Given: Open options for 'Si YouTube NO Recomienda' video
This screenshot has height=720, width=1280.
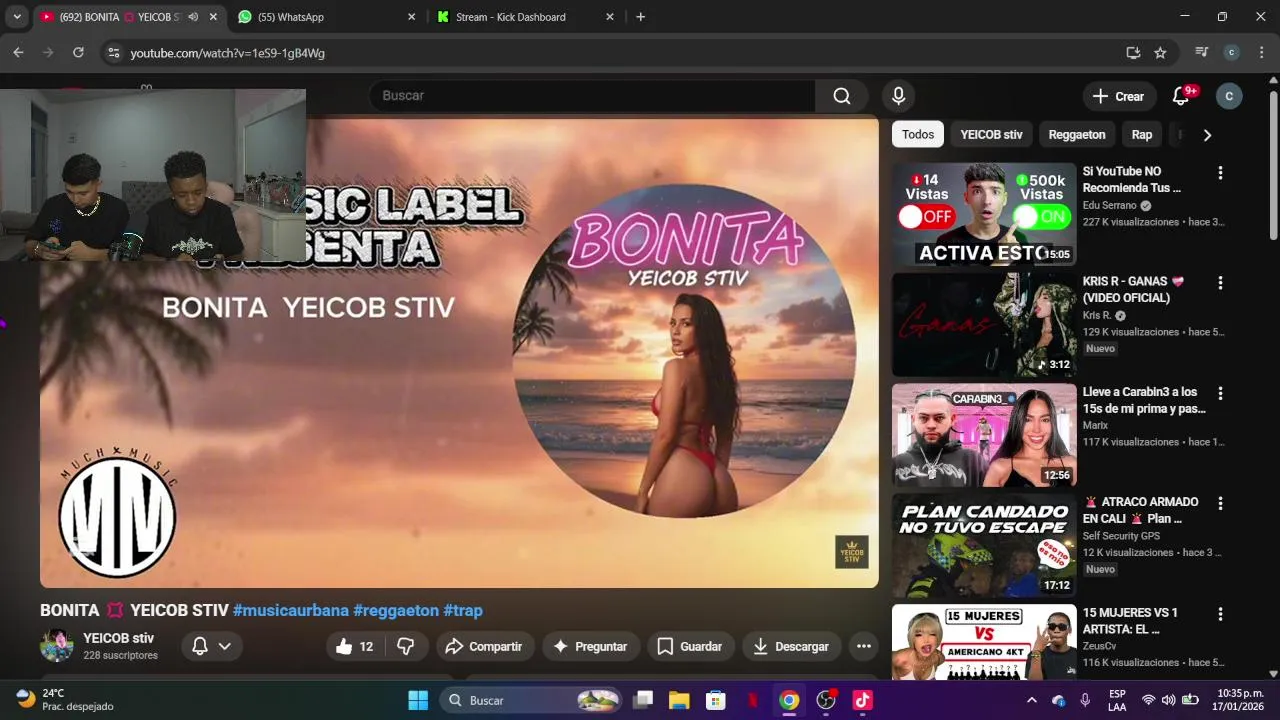Looking at the screenshot, I should (x=1220, y=173).
